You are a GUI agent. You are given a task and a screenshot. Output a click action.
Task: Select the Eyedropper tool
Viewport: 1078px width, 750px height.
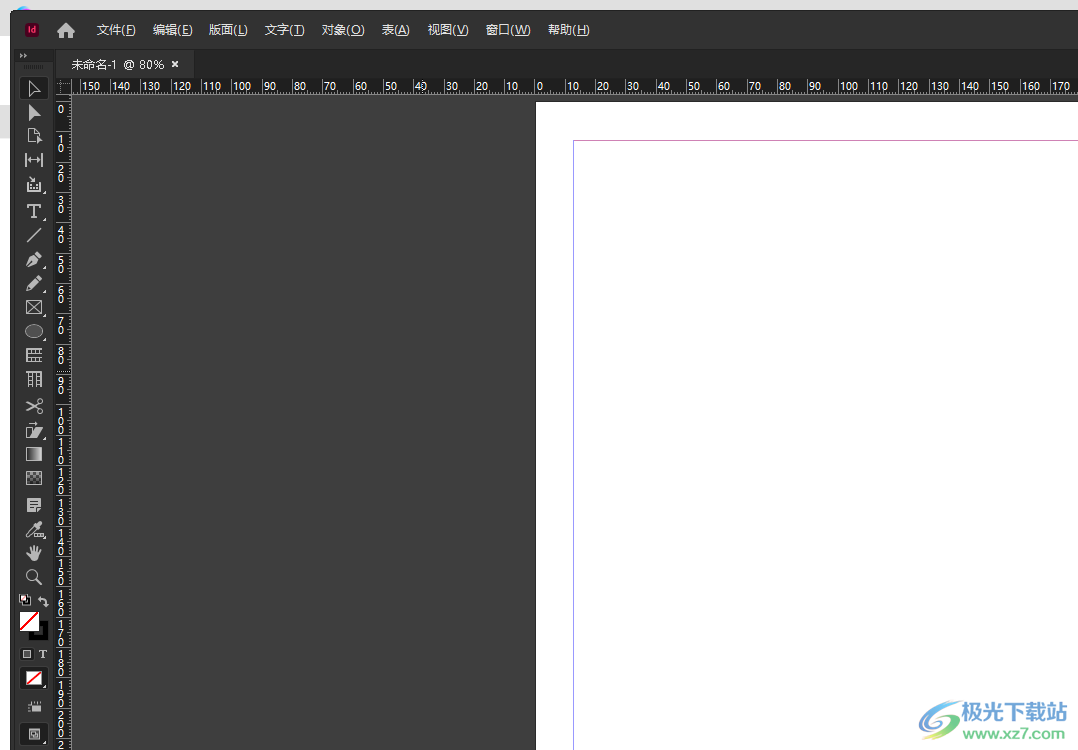coord(34,529)
